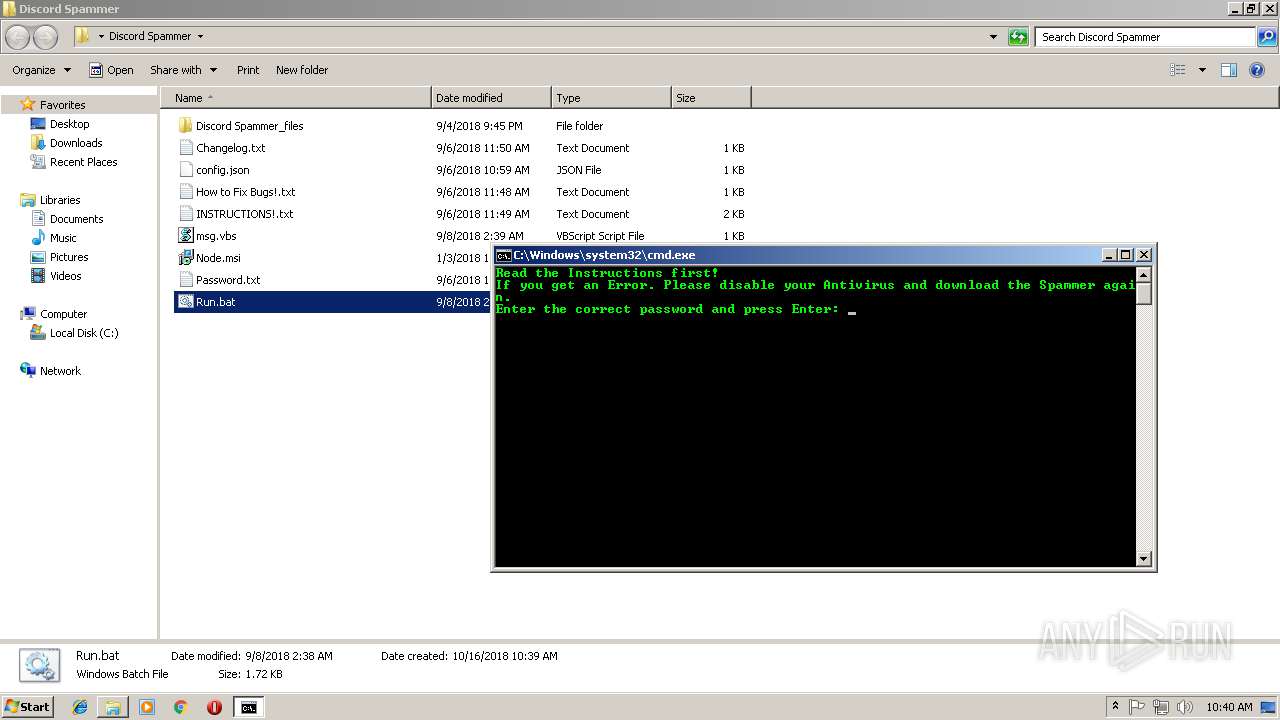The width and height of the screenshot is (1280, 720).
Task: Click the Forward navigation arrow
Action: coord(46,37)
